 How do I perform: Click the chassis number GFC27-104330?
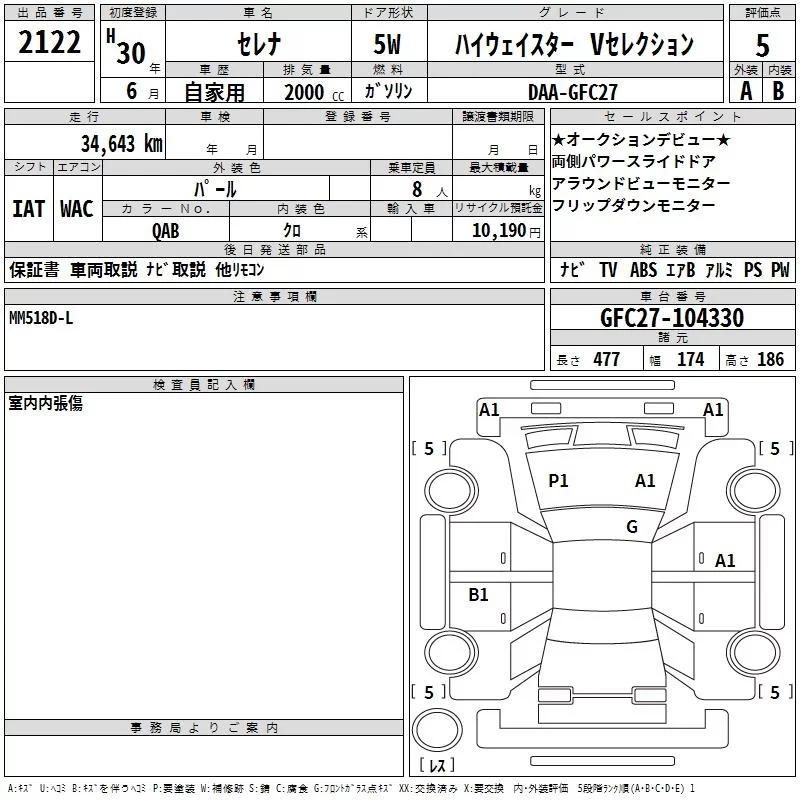pos(672,318)
